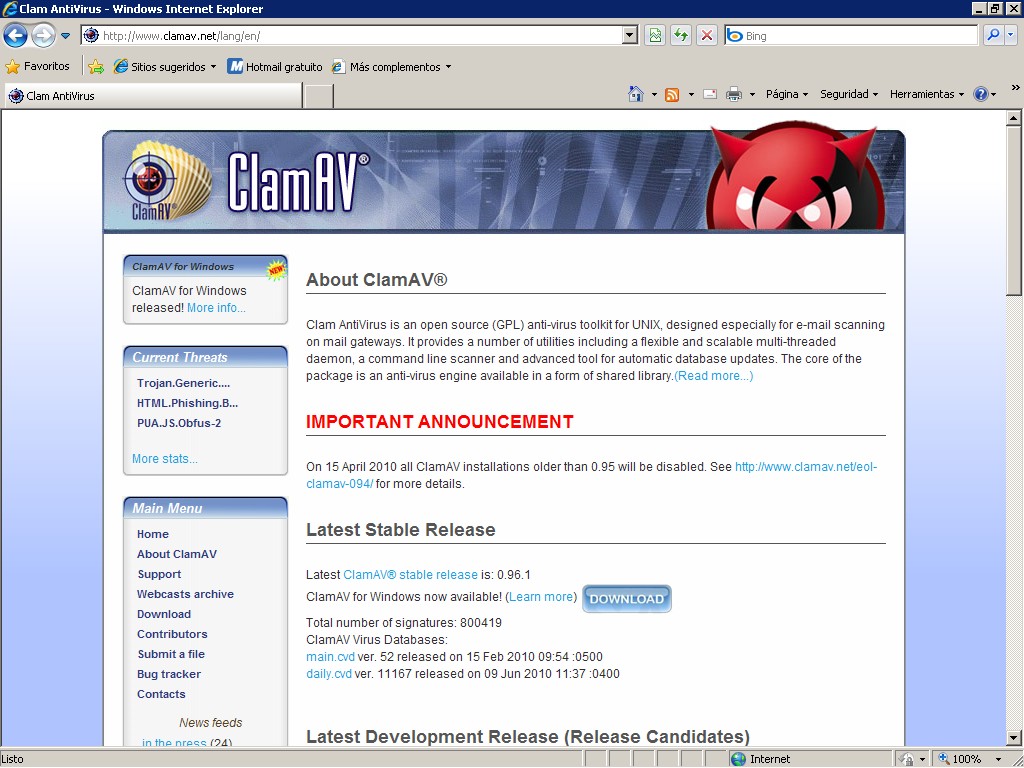Image resolution: width=1024 pixels, height=768 pixels.
Task: Click the orange RSS feeds icon
Action: click(x=672, y=95)
